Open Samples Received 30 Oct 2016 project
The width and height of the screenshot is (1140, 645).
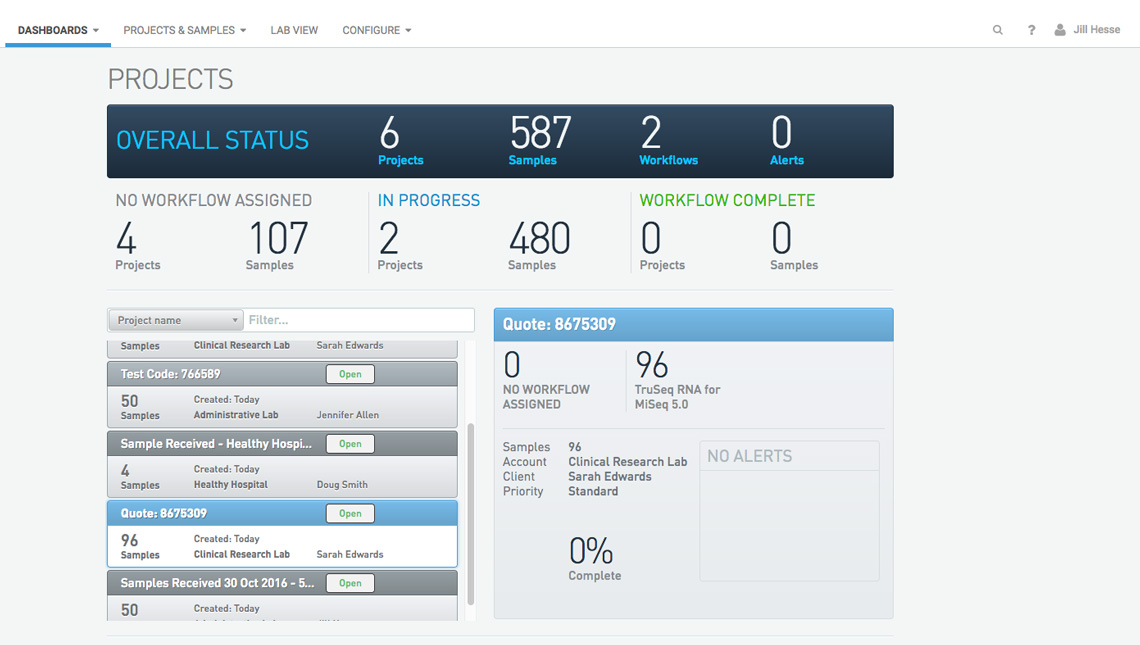(350, 583)
